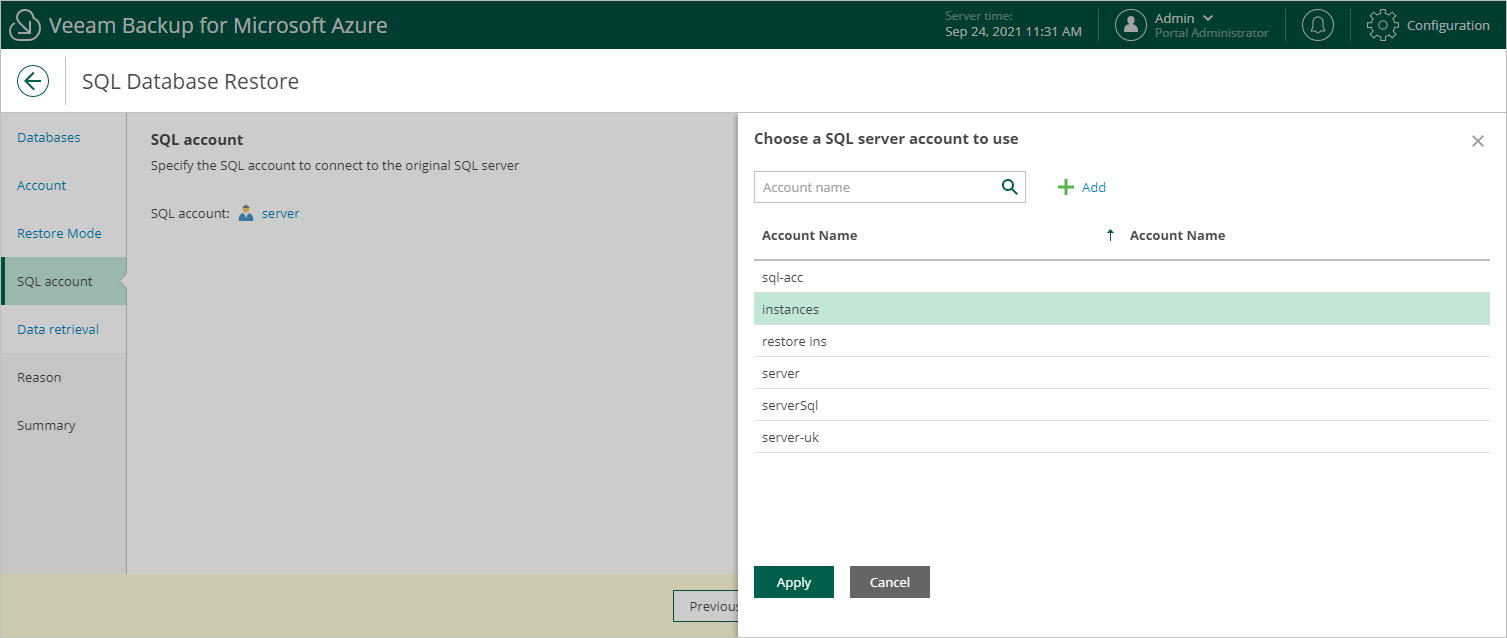Image resolution: width=1507 pixels, height=638 pixels.
Task: Select the restore ins account row
Action: click(1122, 341)
